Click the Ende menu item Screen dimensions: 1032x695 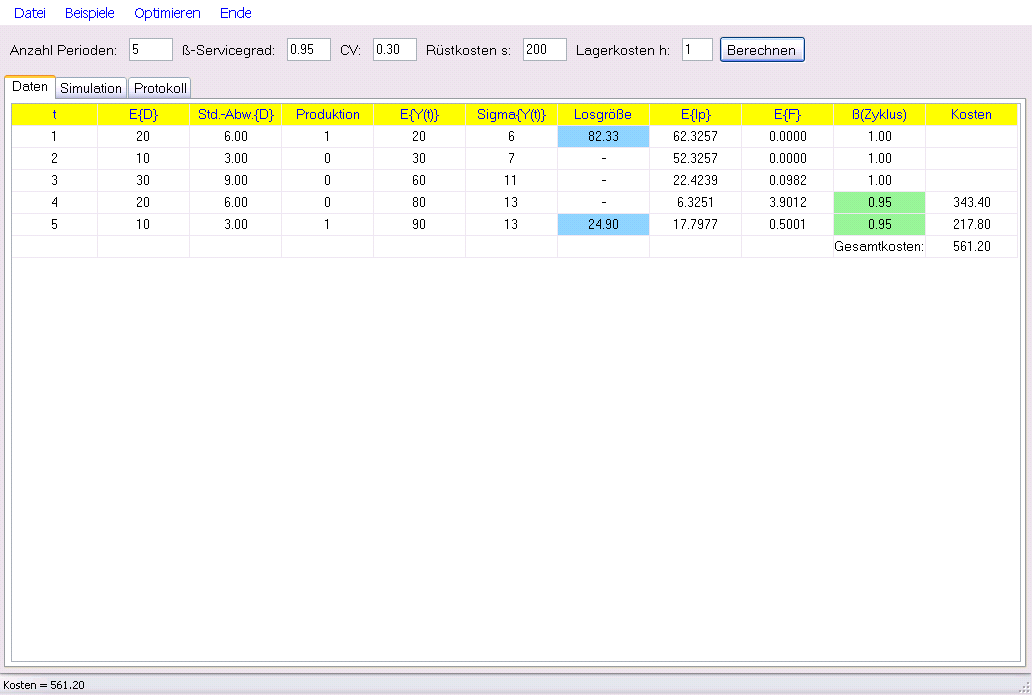pos(236,13)
